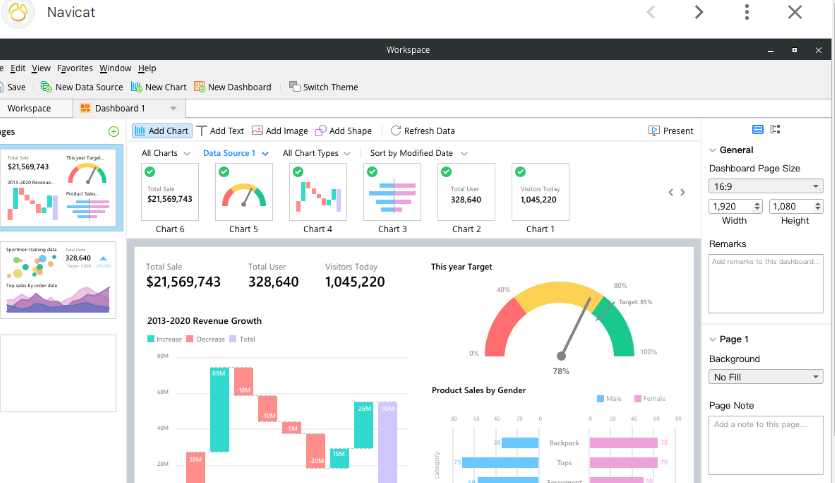Screen dimensions: 835x483
Task: Click into the Remarks text field
Action: click(765, 283)
